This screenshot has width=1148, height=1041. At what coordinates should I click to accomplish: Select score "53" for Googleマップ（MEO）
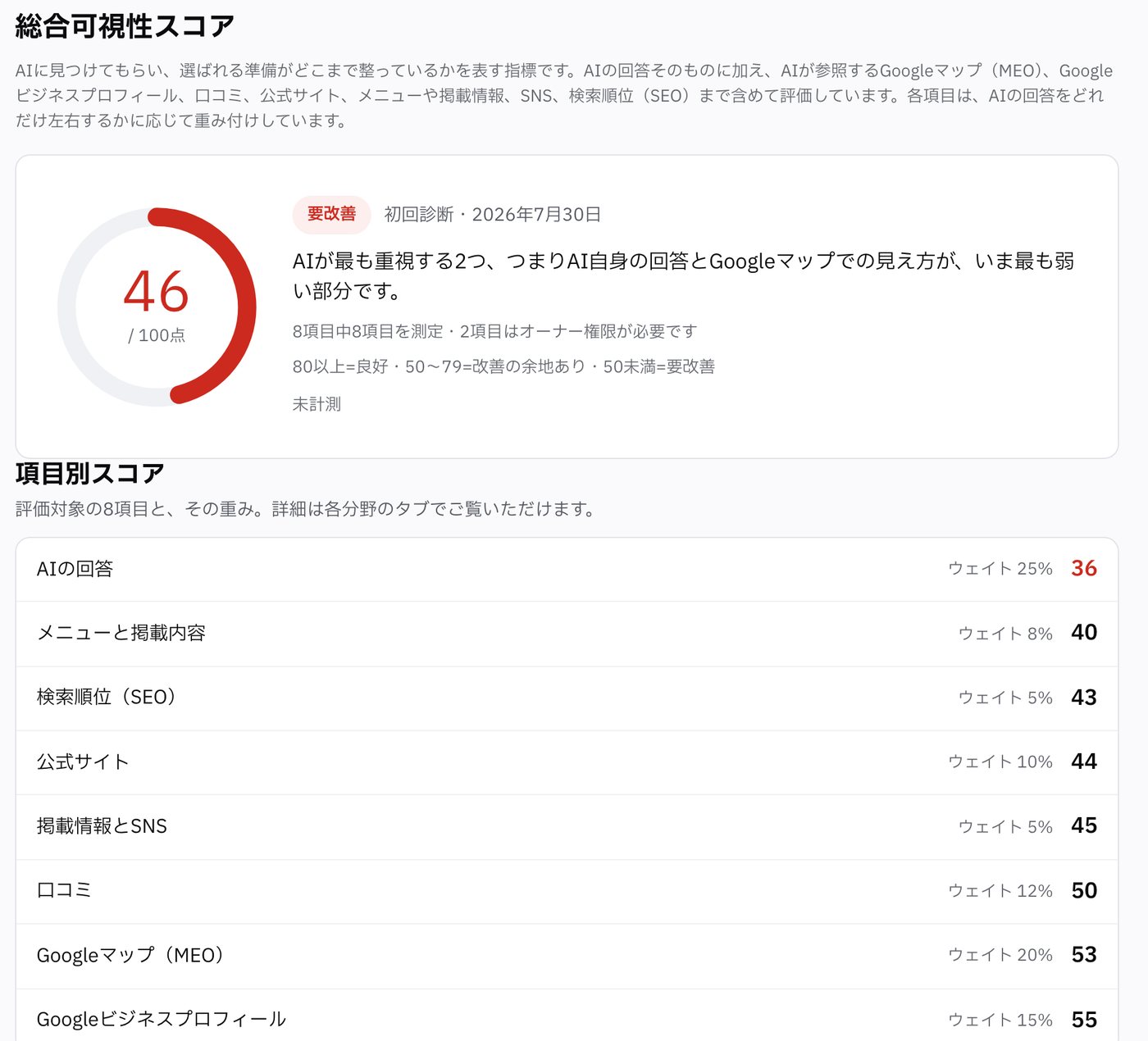click(1084, 954)
